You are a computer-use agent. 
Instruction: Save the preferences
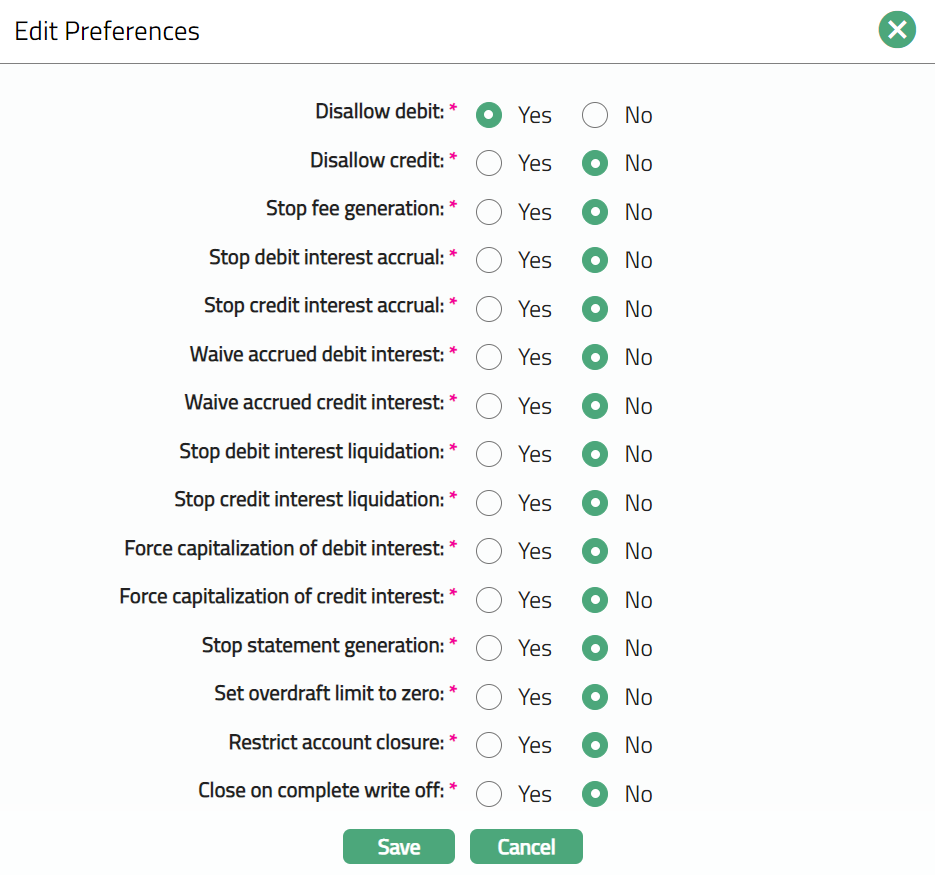tap(398, 847)
